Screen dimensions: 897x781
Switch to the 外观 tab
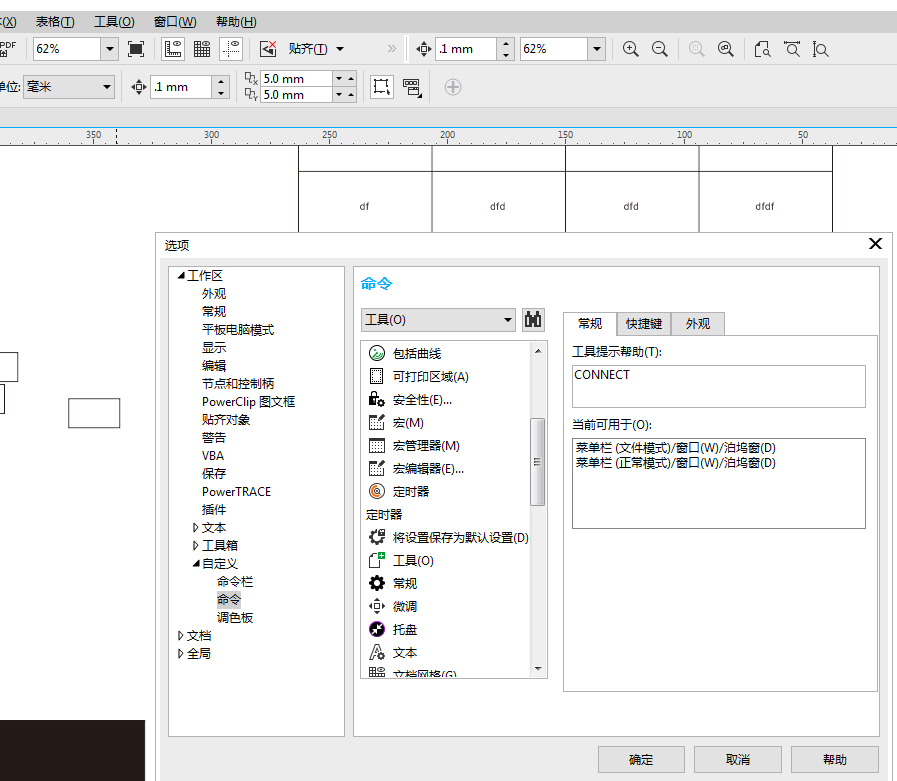click(x=698, y=324)
